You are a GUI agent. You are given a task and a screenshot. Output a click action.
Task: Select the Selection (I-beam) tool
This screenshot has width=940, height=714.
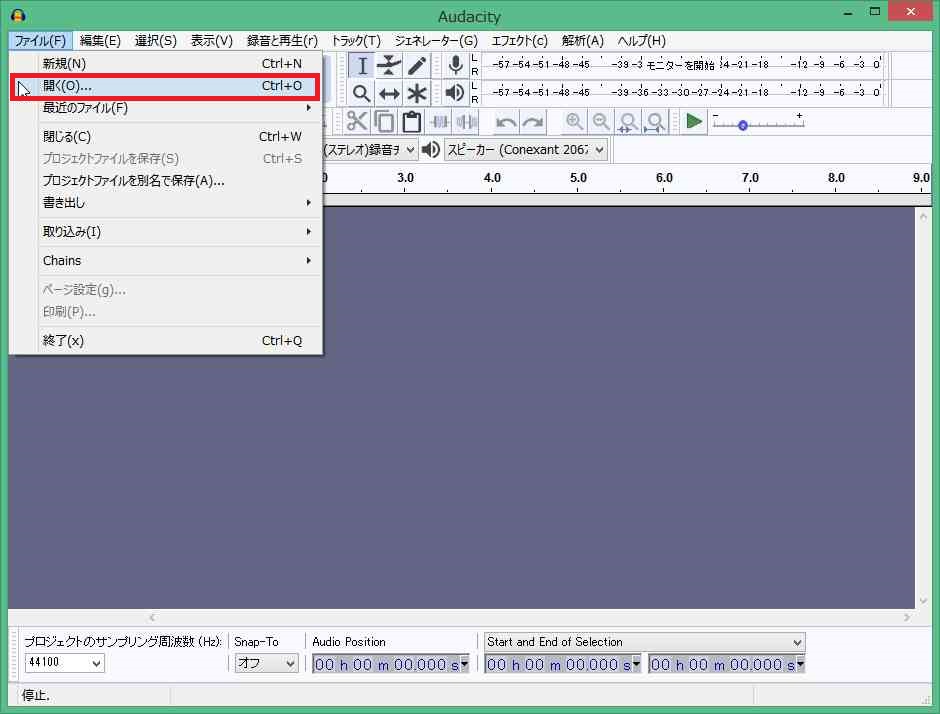[x=361, y=65]
